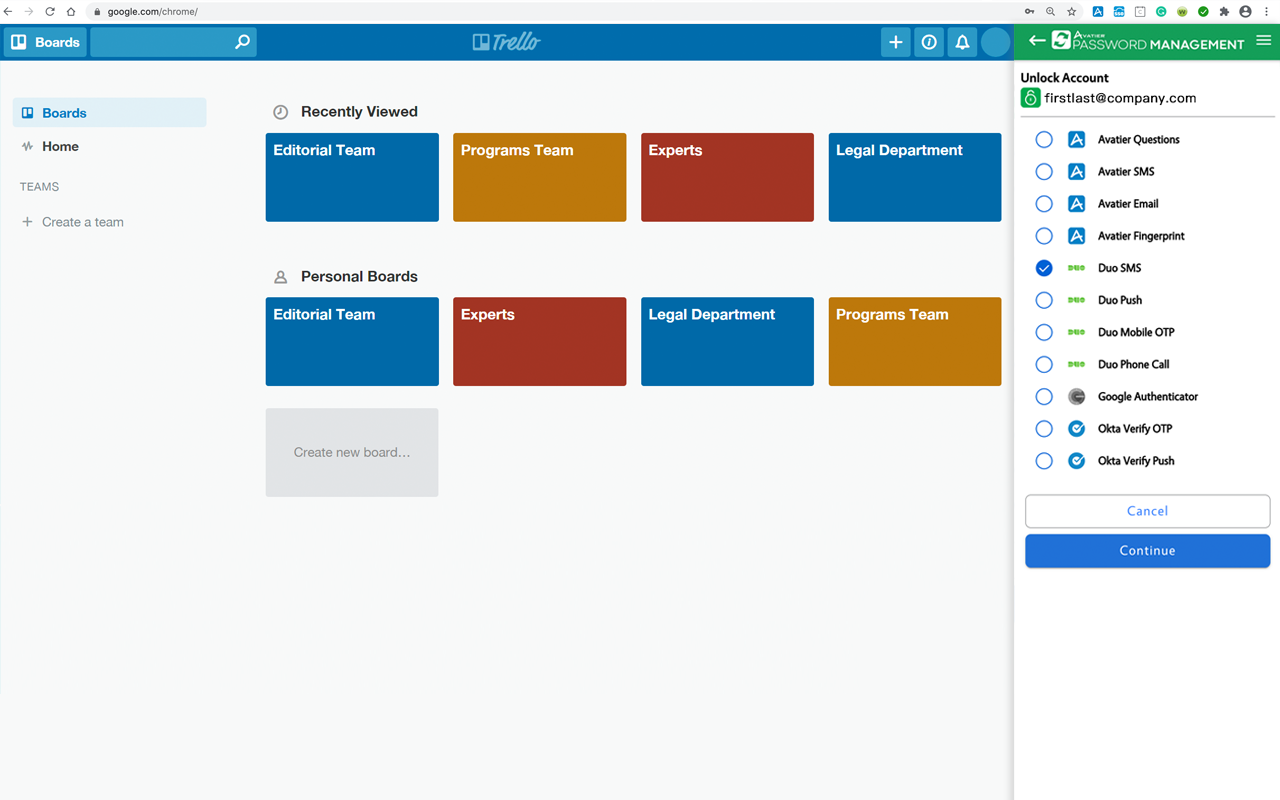Open the Avatier hamburger menu

[x=1264, y=41]
